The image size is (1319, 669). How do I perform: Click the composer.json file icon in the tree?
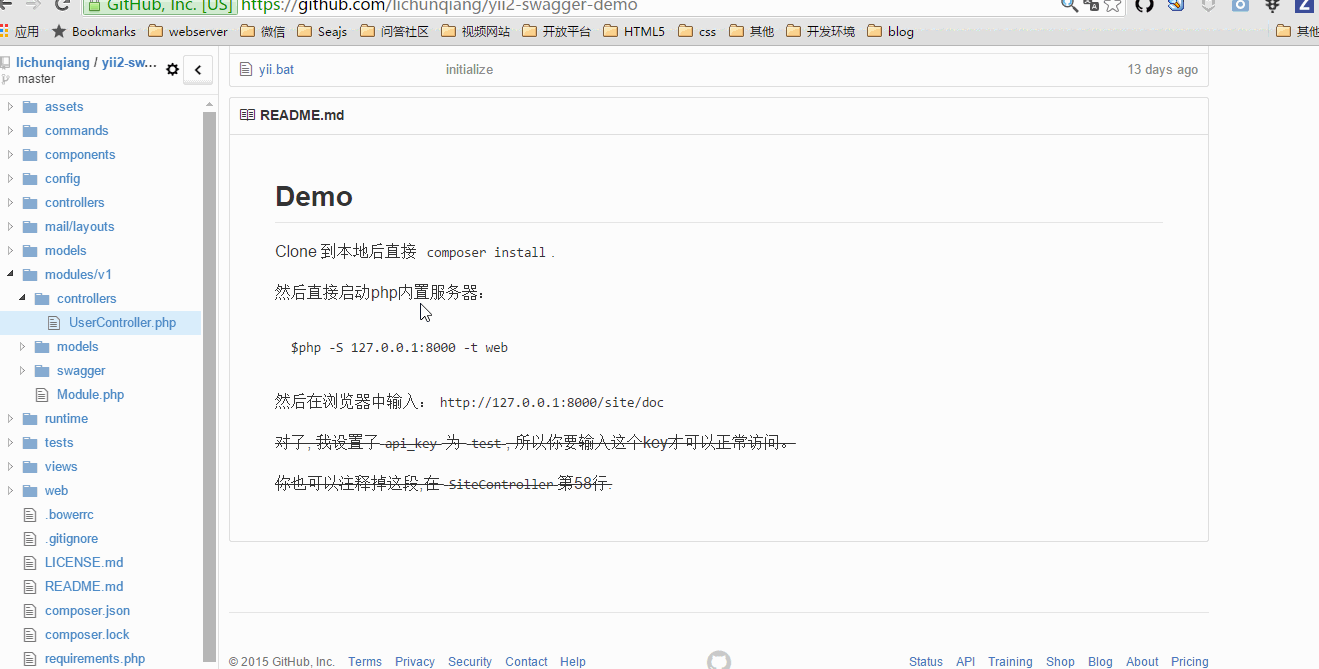coord(29,611)
